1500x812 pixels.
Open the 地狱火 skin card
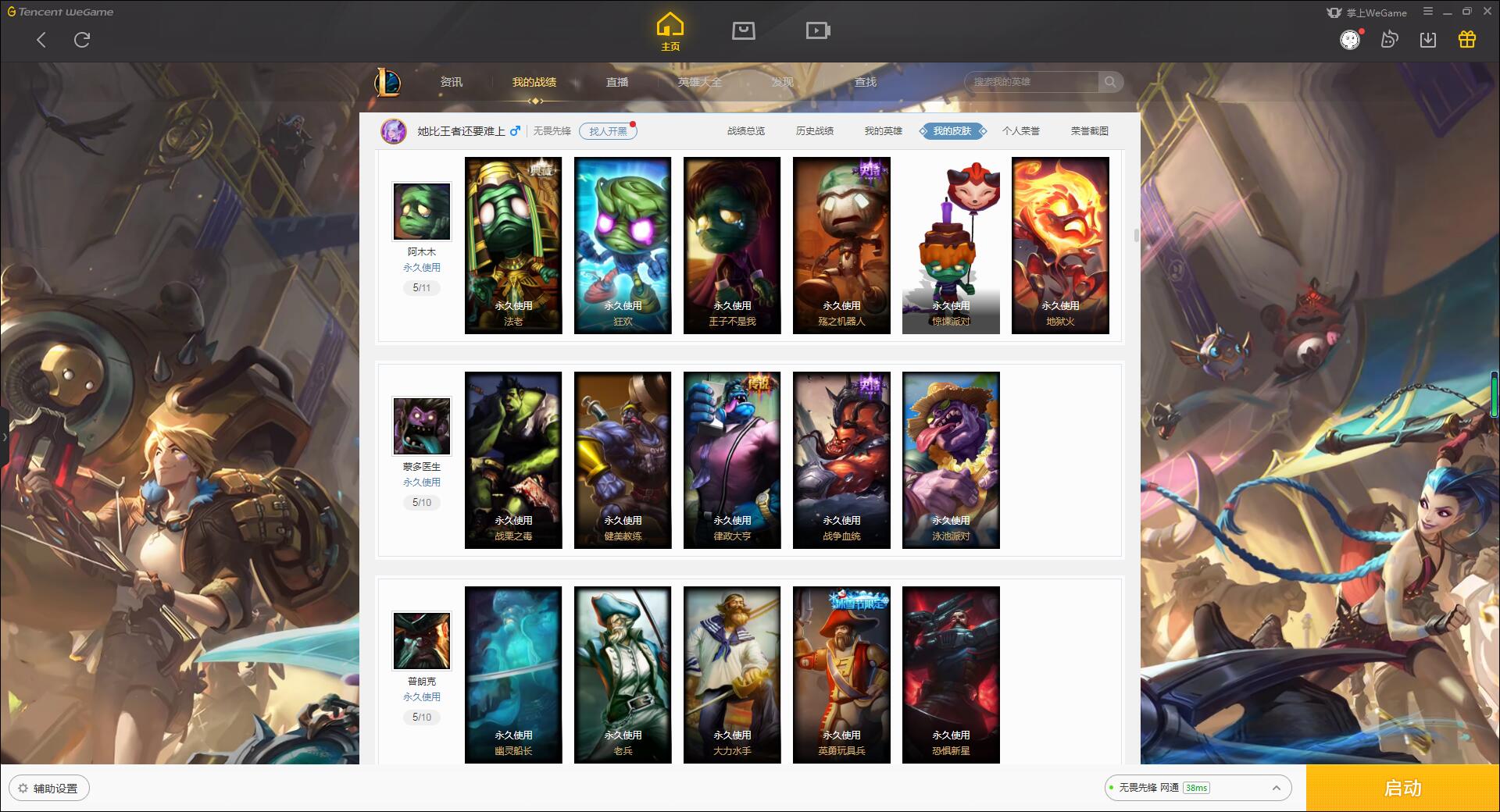[x=1060, y=246]
